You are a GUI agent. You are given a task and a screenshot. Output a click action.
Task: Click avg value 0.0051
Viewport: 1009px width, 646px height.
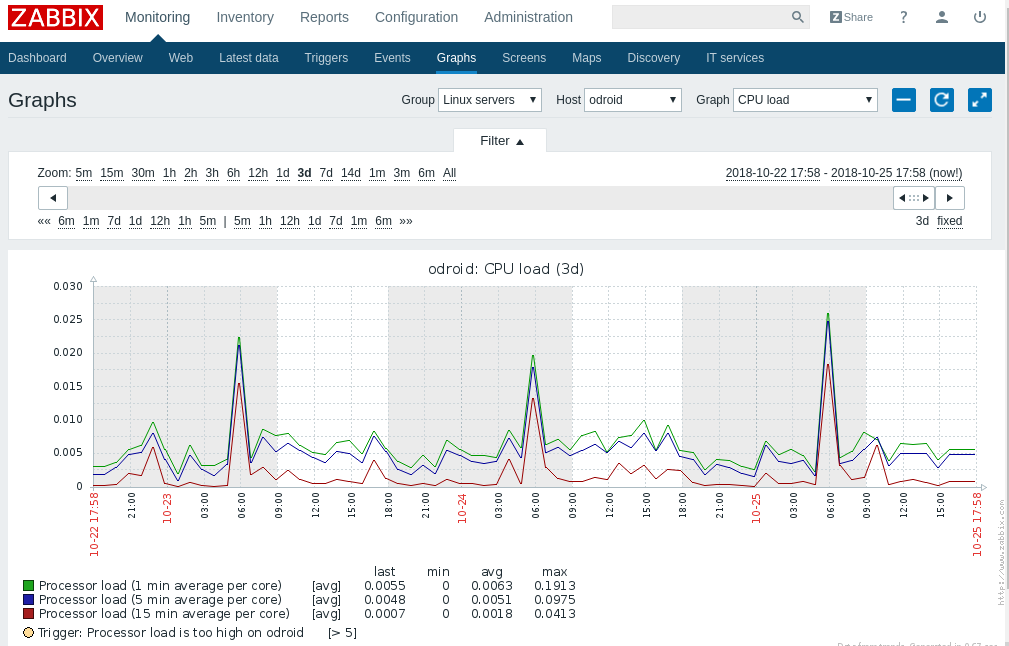coord(492,600)
